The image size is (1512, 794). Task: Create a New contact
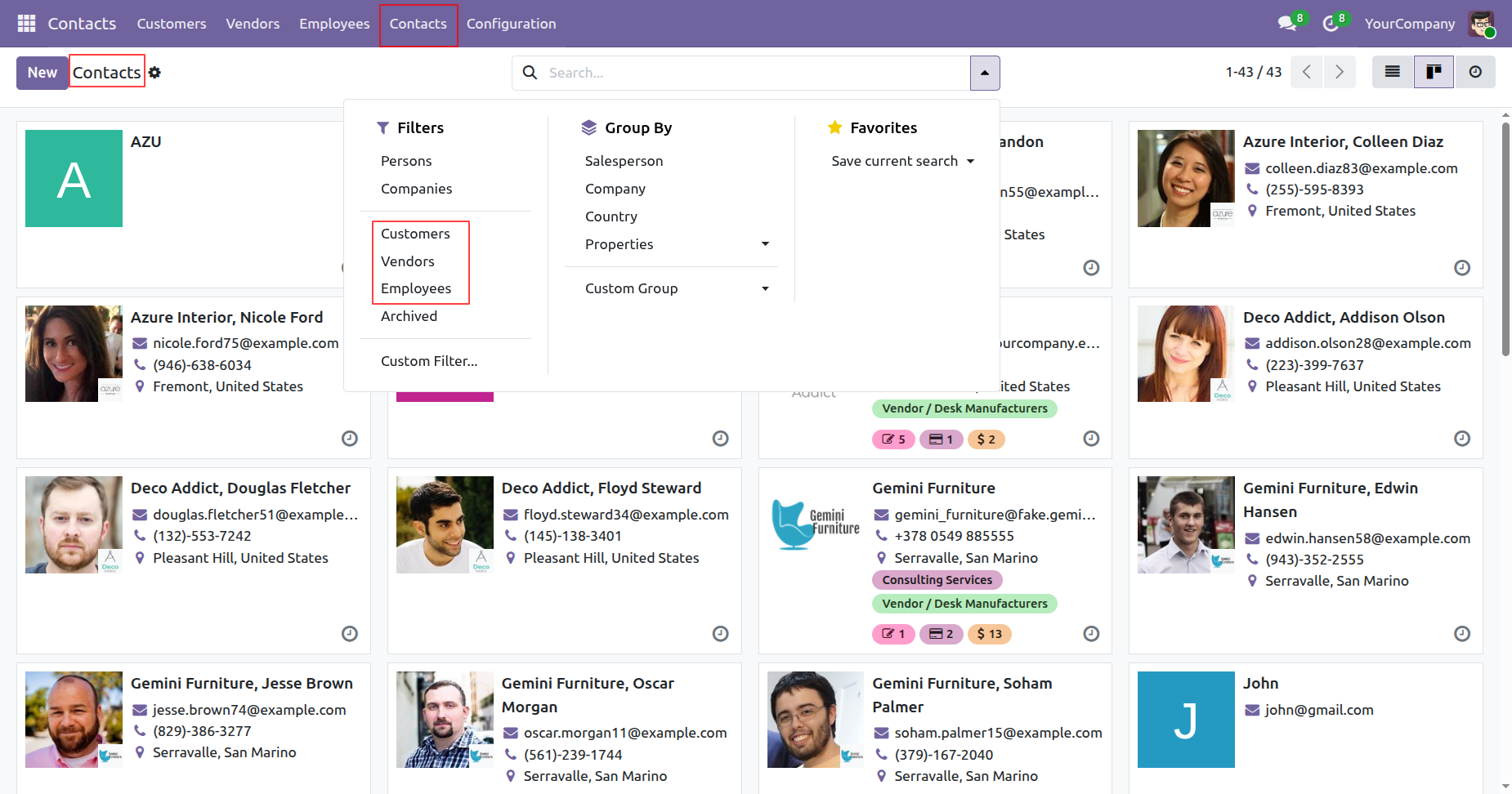pyautogui.click(x=42, y=73)
